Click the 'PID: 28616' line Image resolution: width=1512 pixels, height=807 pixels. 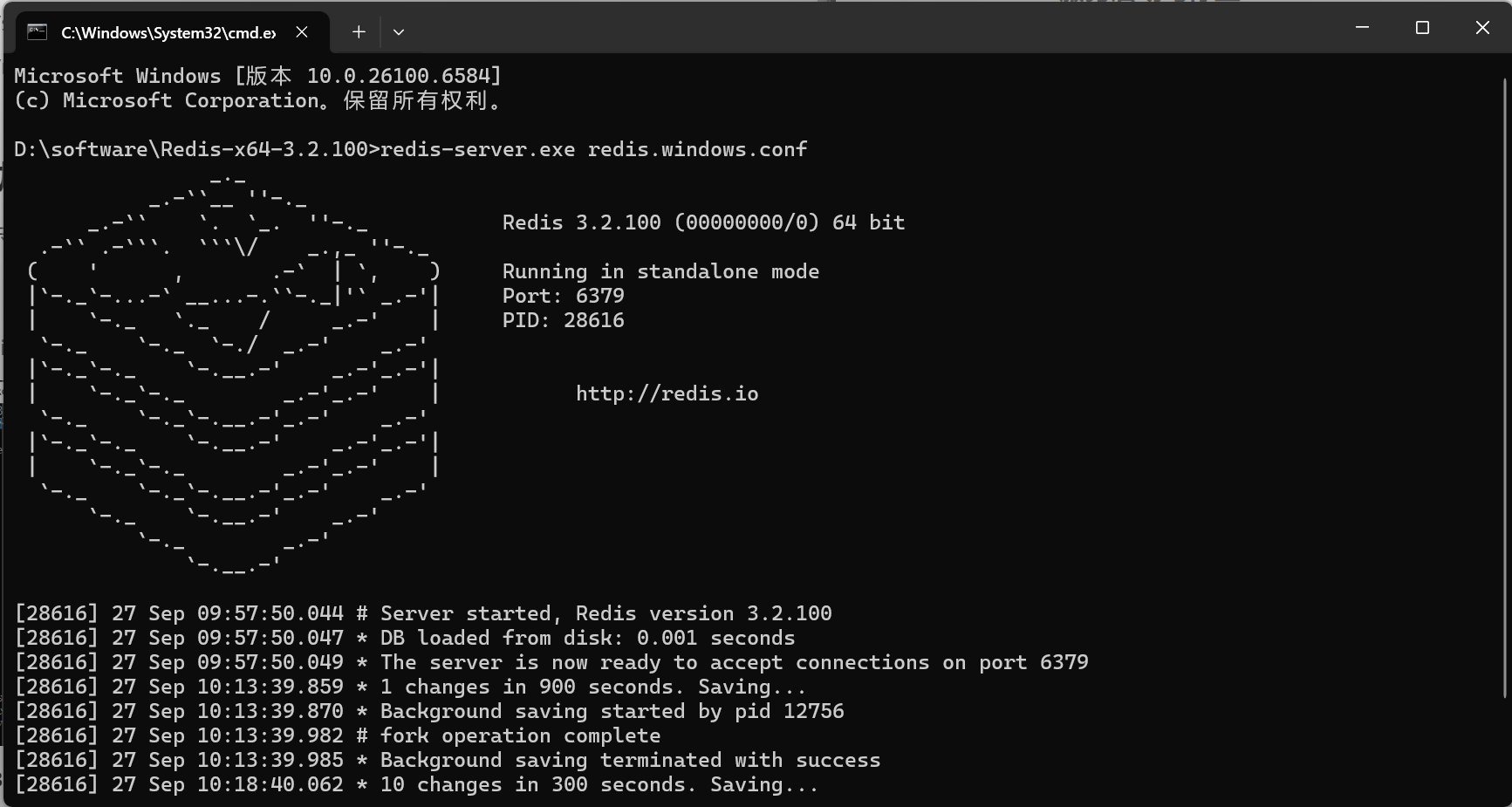click(564, 320)
